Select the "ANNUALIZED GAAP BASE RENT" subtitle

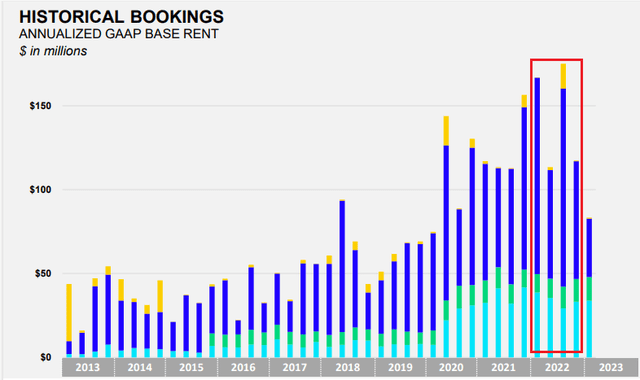[119, 34]
